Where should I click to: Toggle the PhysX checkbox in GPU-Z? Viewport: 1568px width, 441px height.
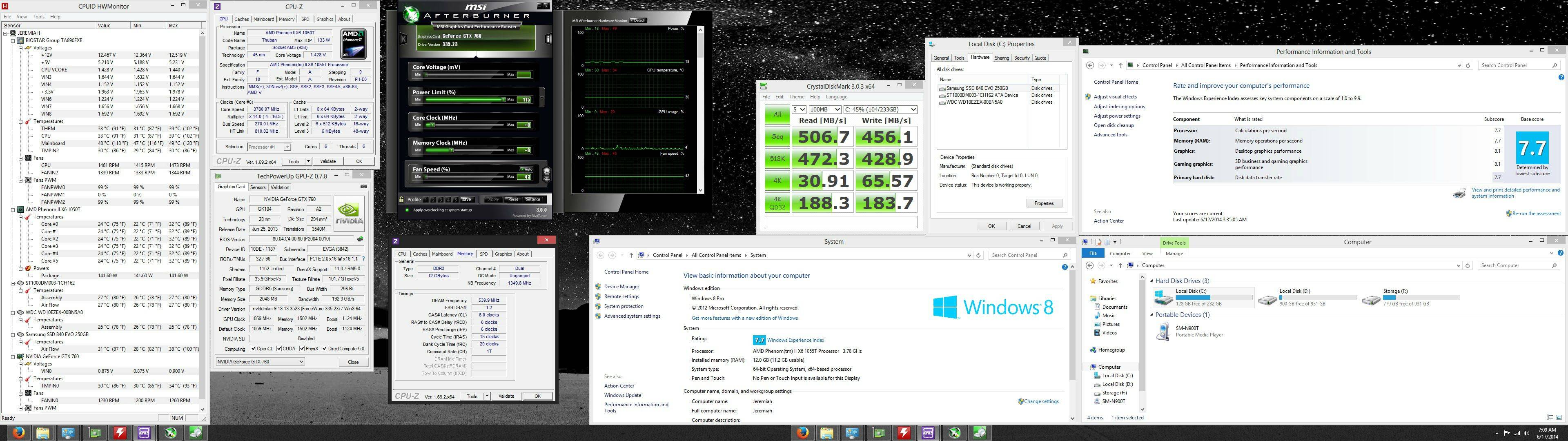(301, 349)
